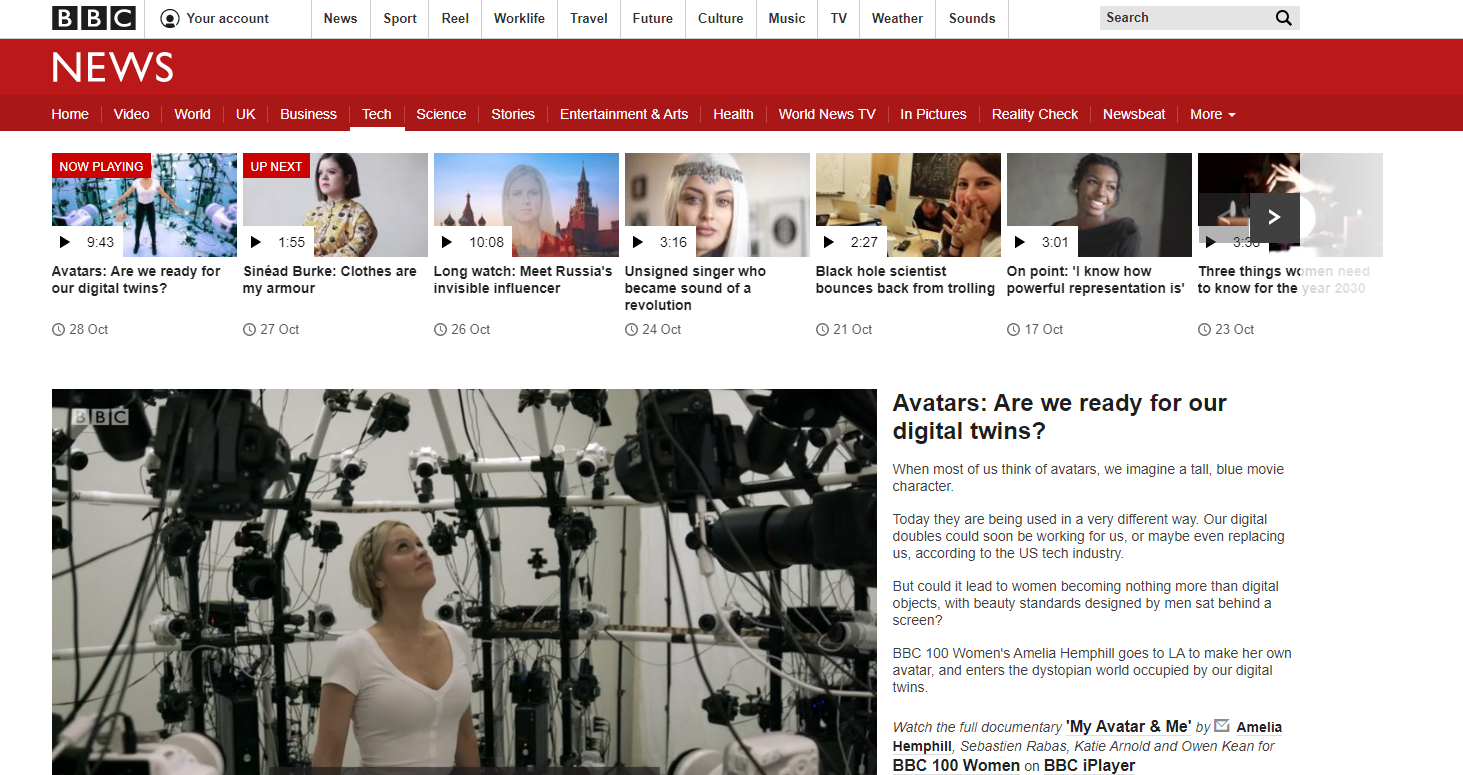This screenshot has height=775, width=1463.
Task: Follow the 'My Avatar & Me' documentary link
Action: [1128, 727]
